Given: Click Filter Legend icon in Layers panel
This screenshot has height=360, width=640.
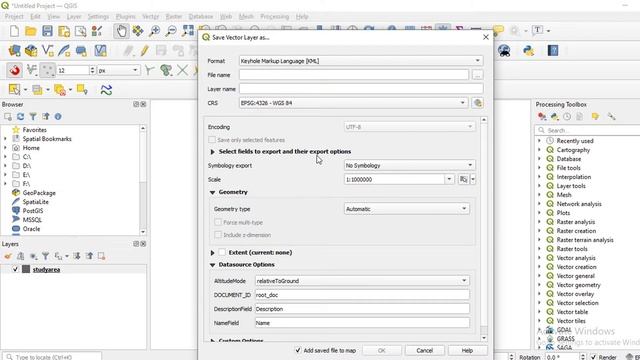Looking at the screenshot, I should coord(45,256).
